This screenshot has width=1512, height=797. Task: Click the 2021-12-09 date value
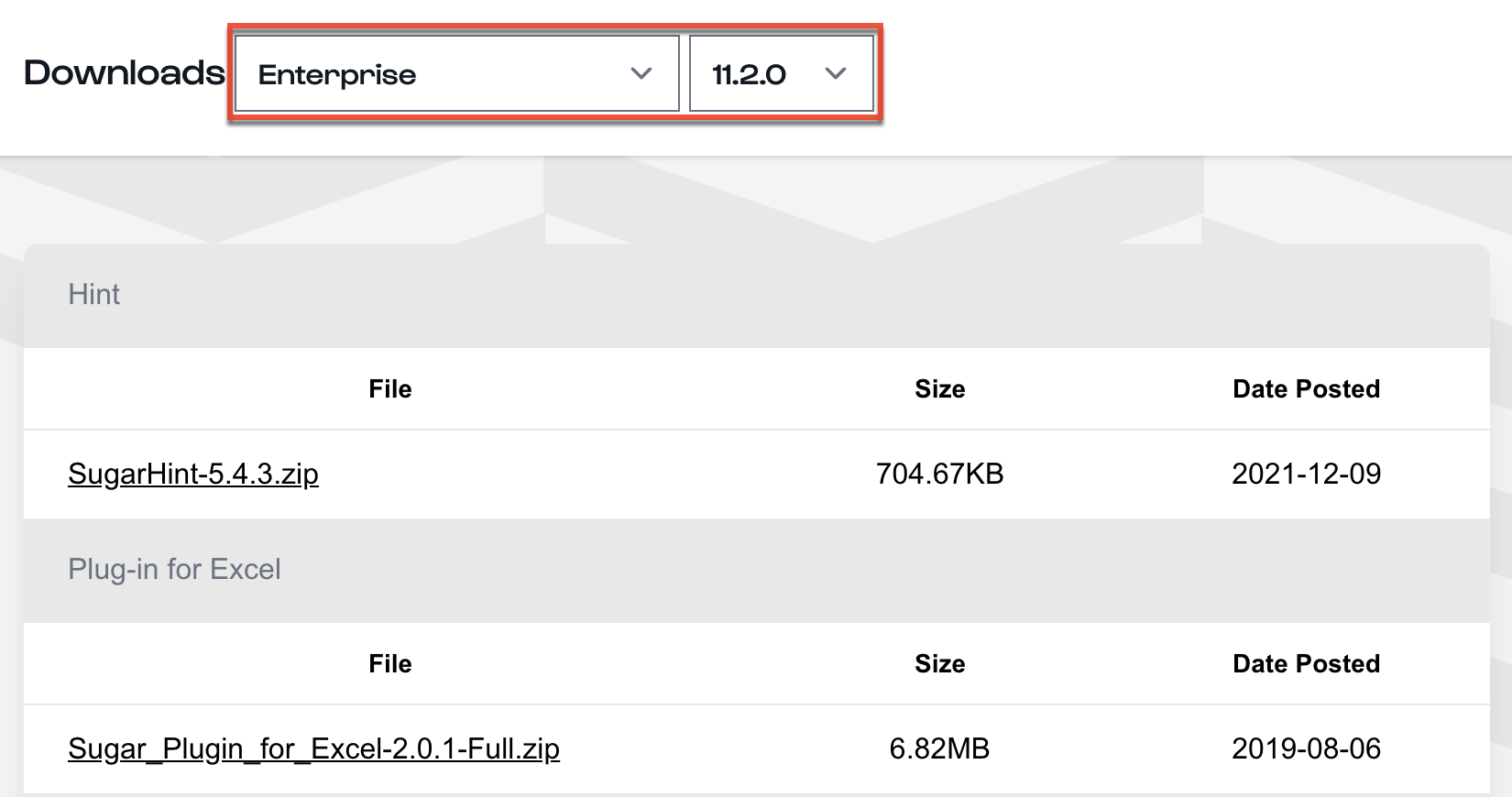click(x=1306, y=474)
